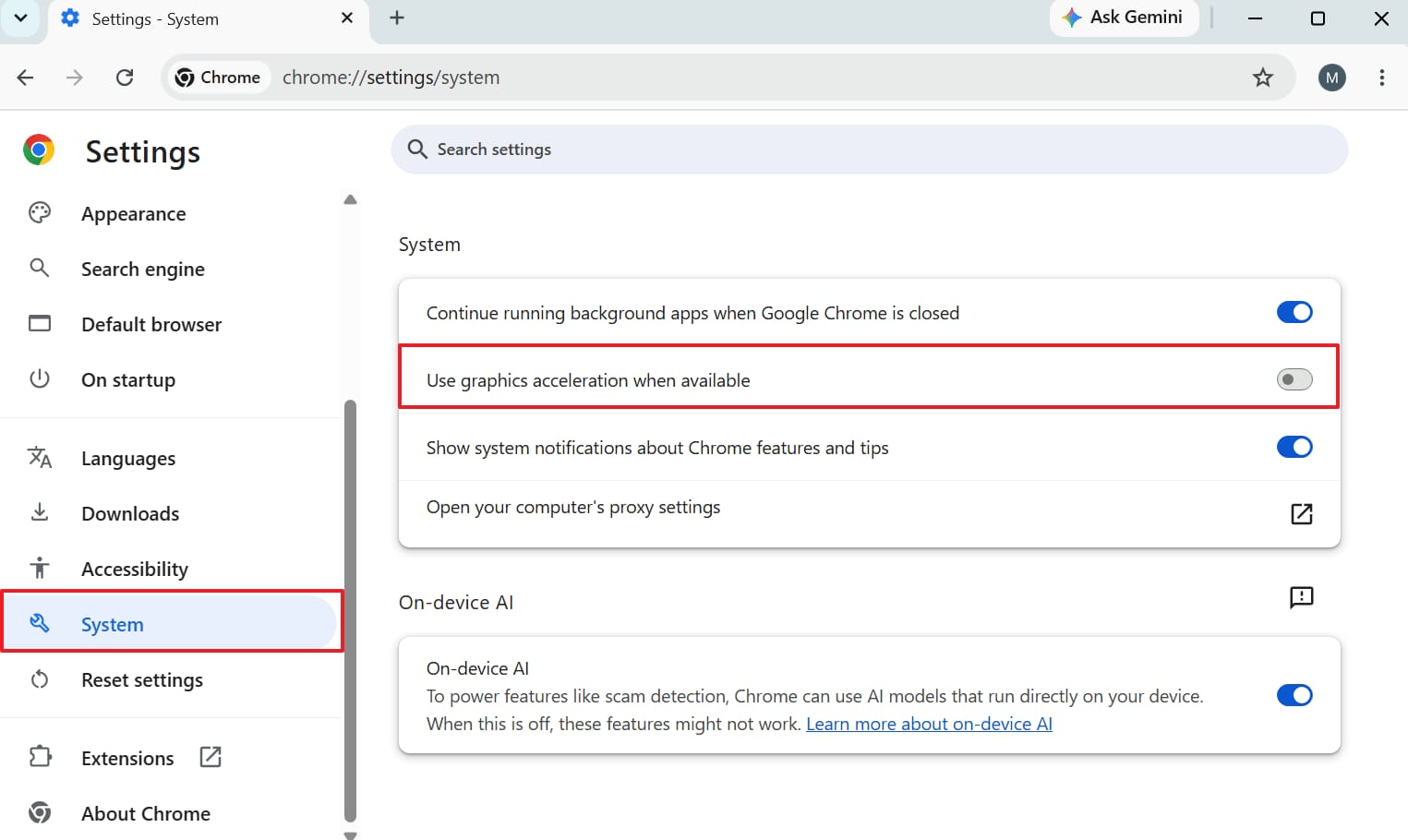This screenshot has height=840, width=1408.
Task: Open Learn more about on-device AI link
Action: coord(929,724)
